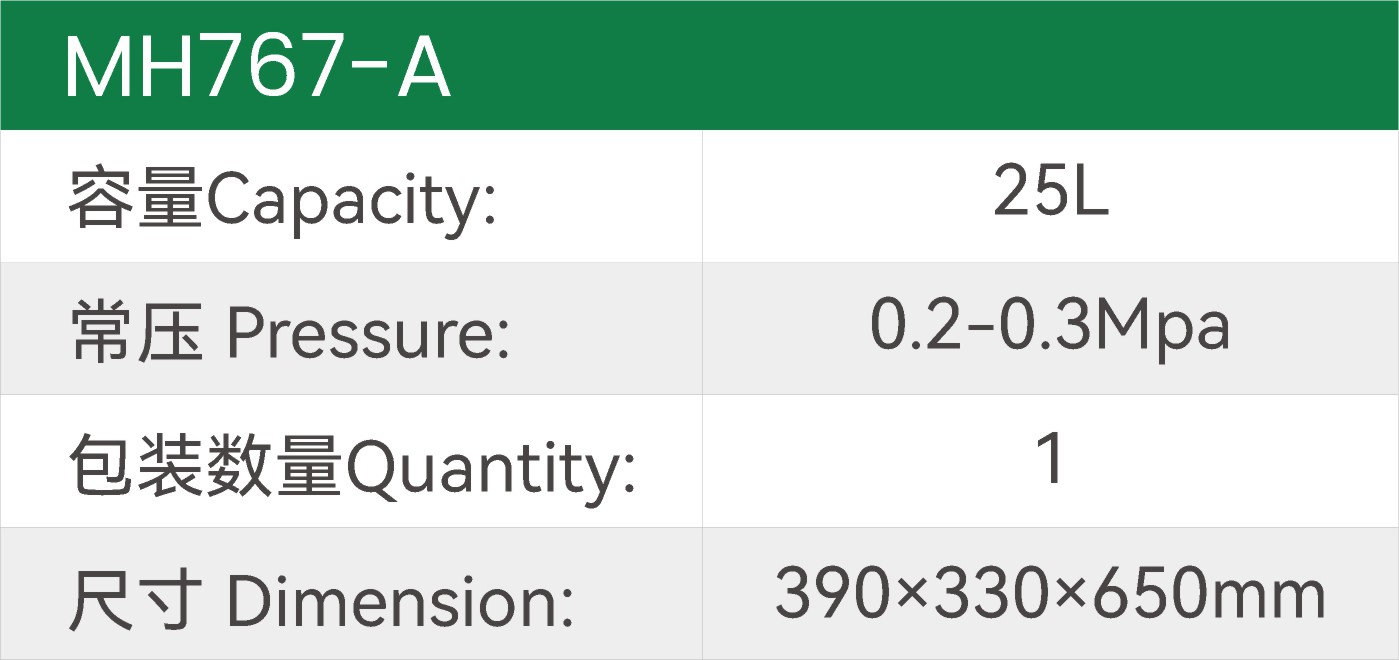Click the 容量 Chinese capacity text

[135, 199]
